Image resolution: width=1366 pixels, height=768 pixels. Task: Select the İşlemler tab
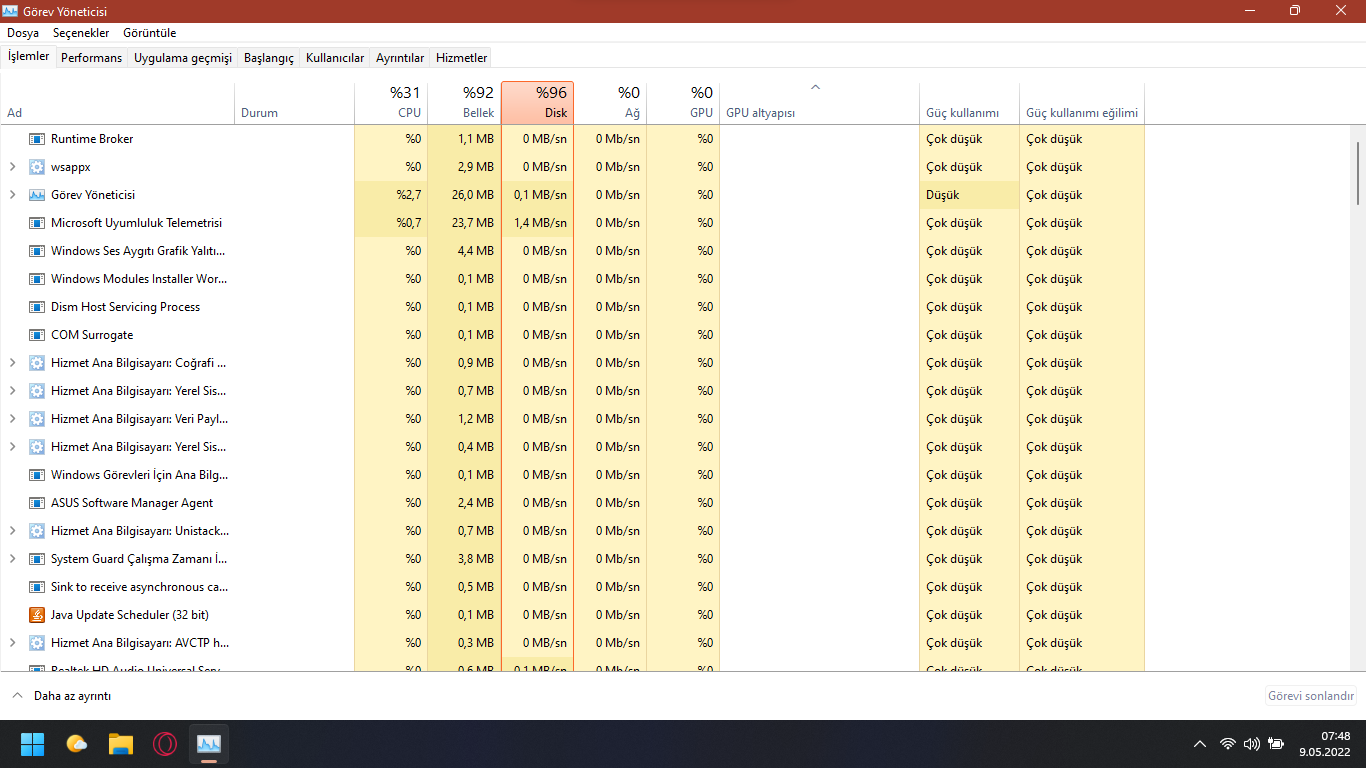pos(28,56)
